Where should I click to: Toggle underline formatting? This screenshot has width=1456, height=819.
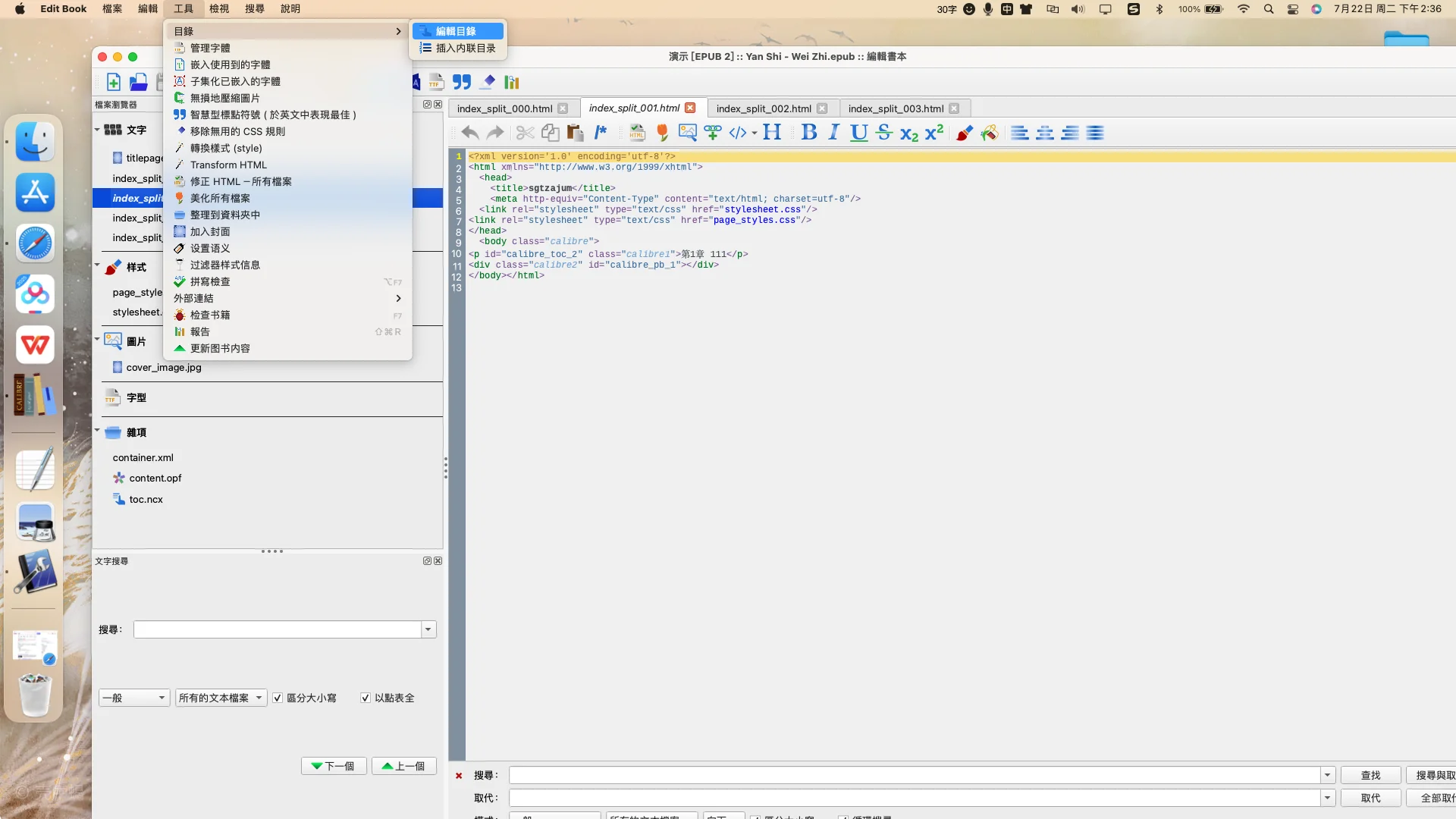click(x=858, y=133)
